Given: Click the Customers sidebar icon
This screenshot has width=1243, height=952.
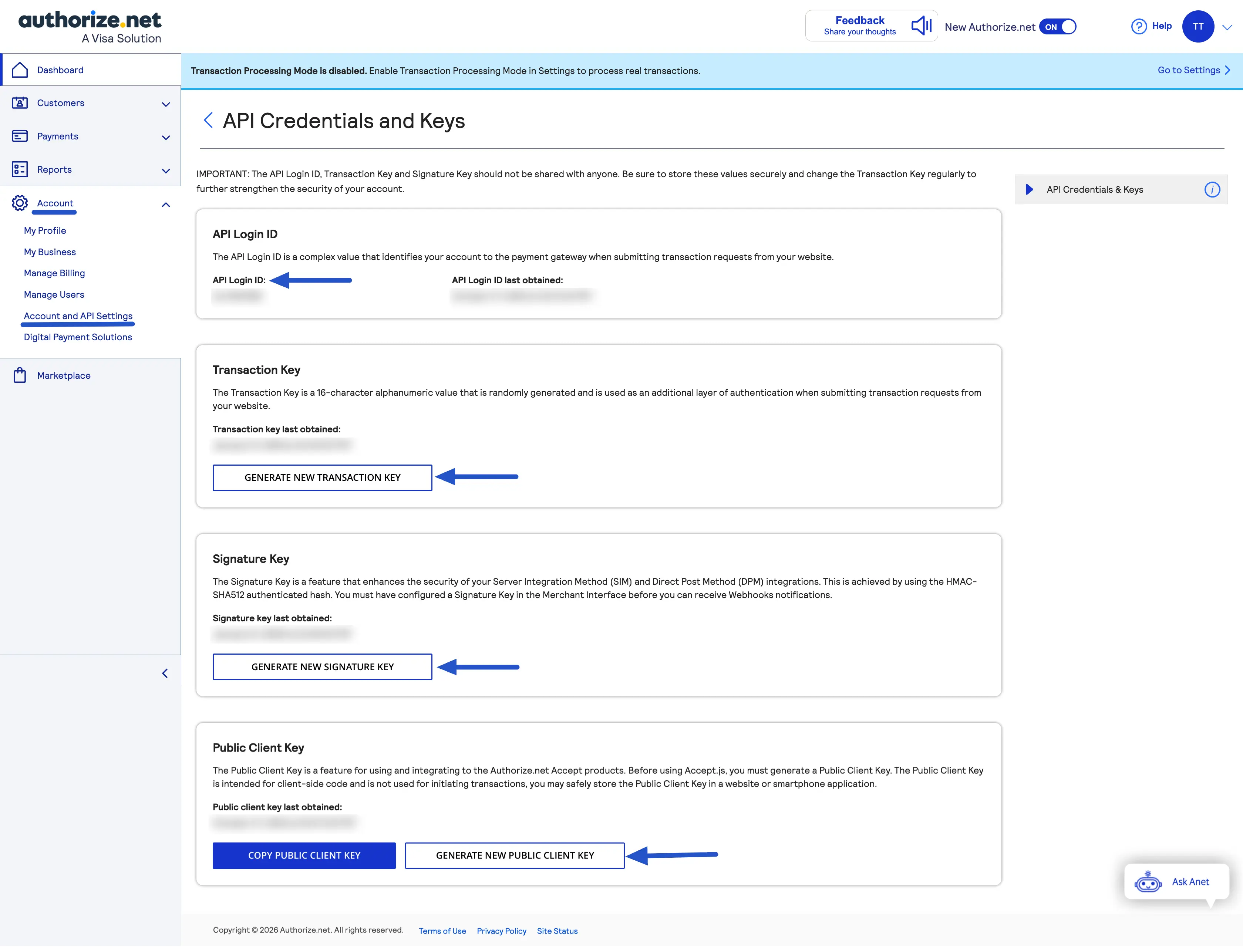Looking at the screenshot, I should pos(20,102).
